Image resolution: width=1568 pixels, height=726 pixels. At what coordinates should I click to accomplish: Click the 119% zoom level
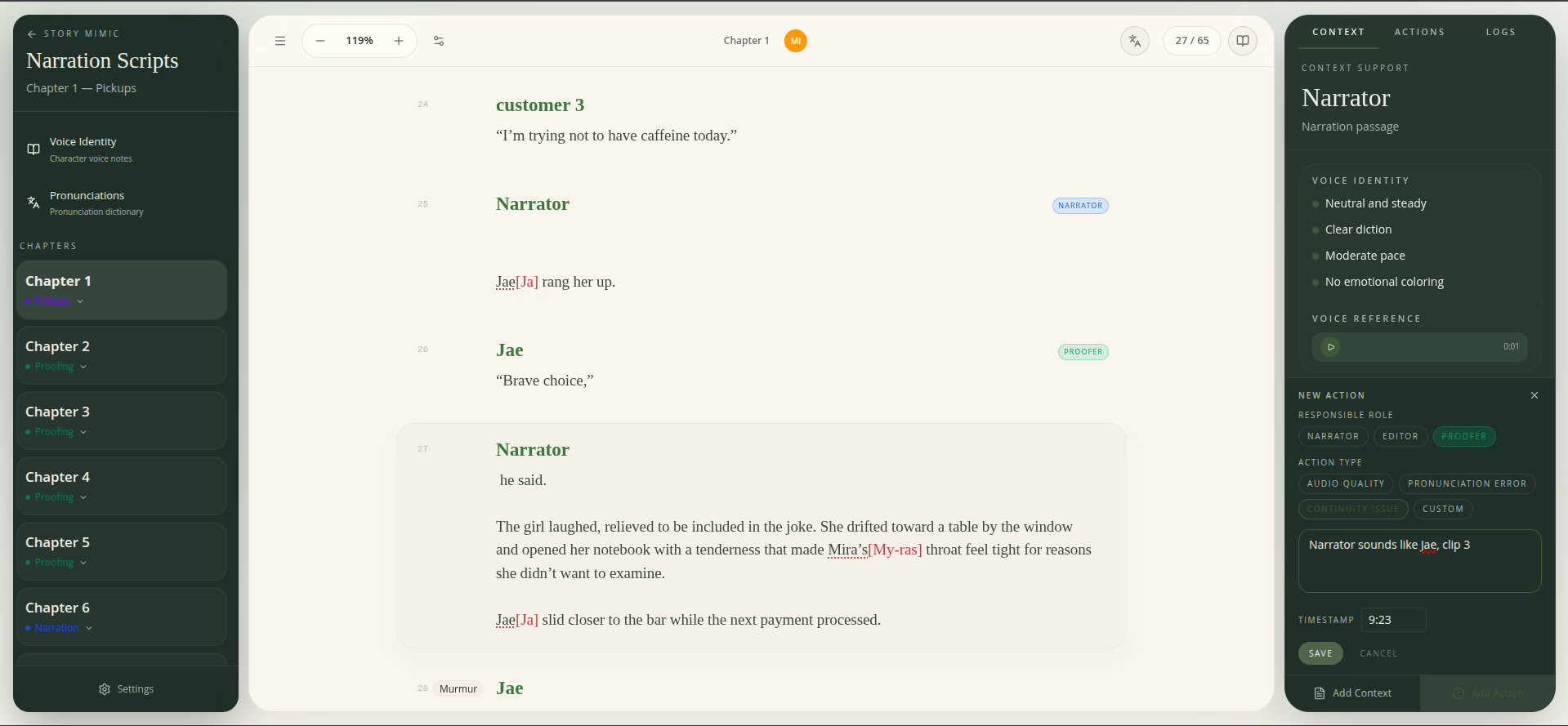360,41
